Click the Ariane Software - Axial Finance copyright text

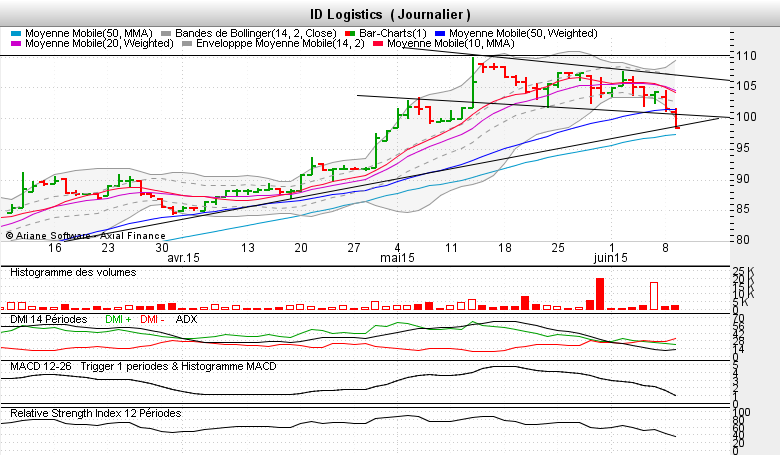pyautogui.click(x=86, y=236)
